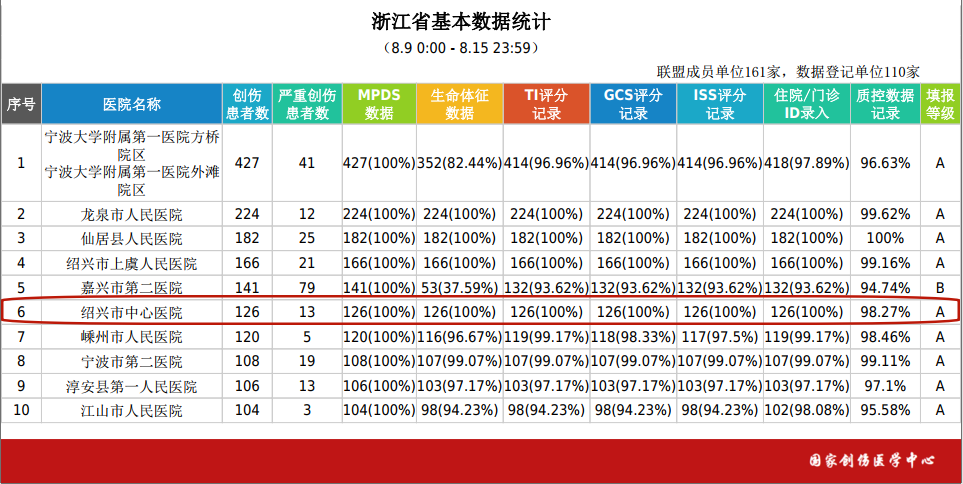Click trauma patient count 427
This screenshot has height=484, width=963.
pyautogui.click(x=247, y=163)
